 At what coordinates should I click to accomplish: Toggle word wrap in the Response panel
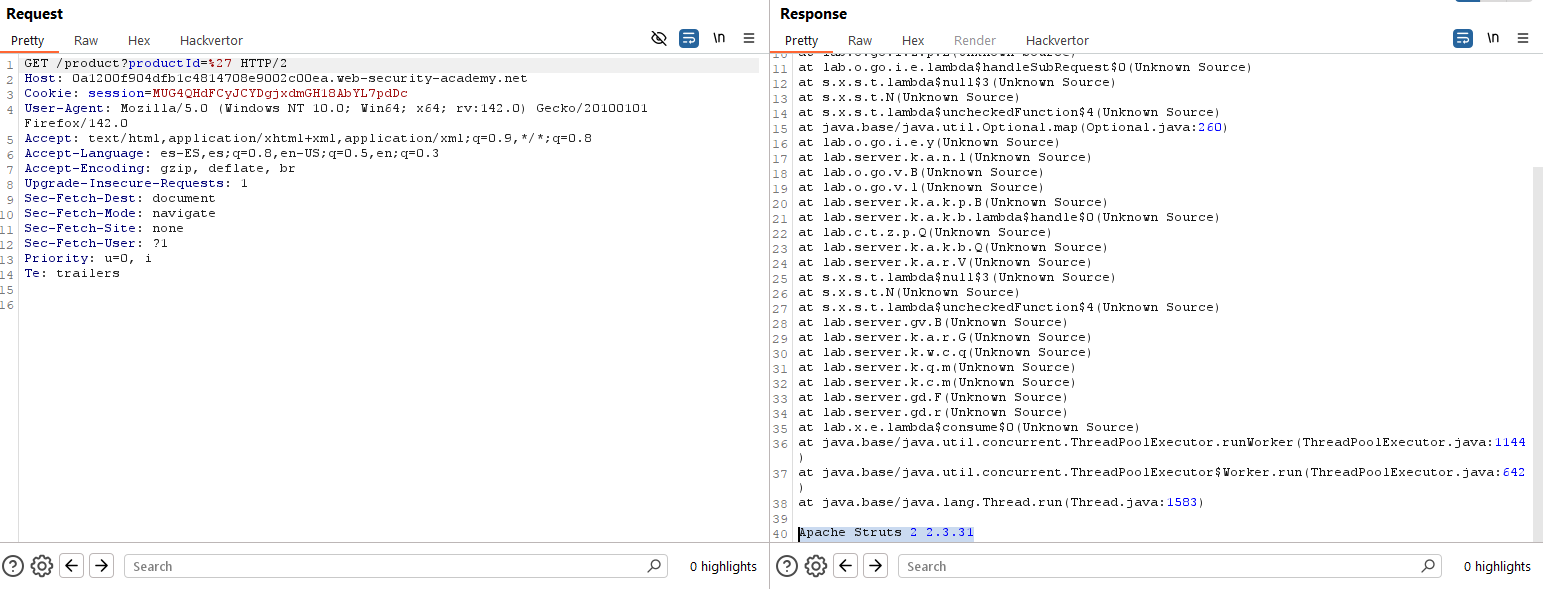(1463, 39)
